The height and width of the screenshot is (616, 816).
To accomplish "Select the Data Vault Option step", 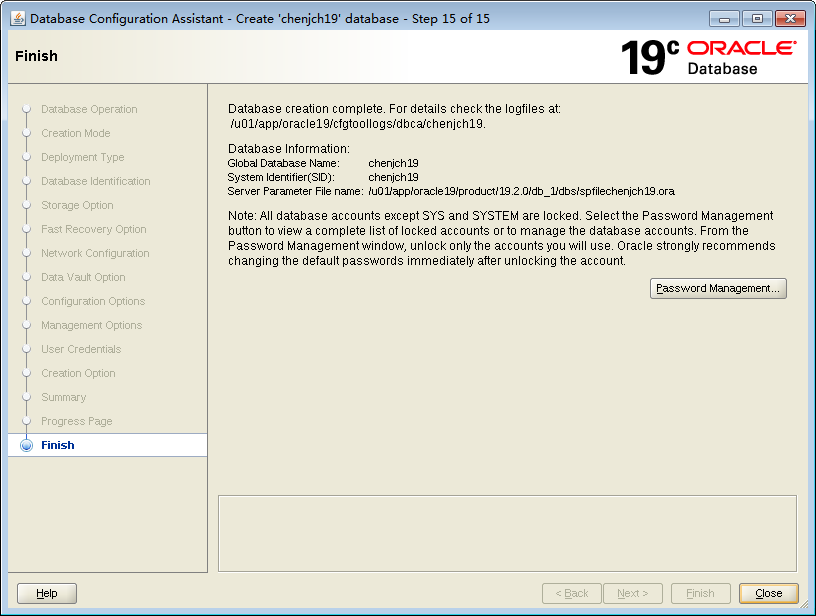I will point(81,277).
